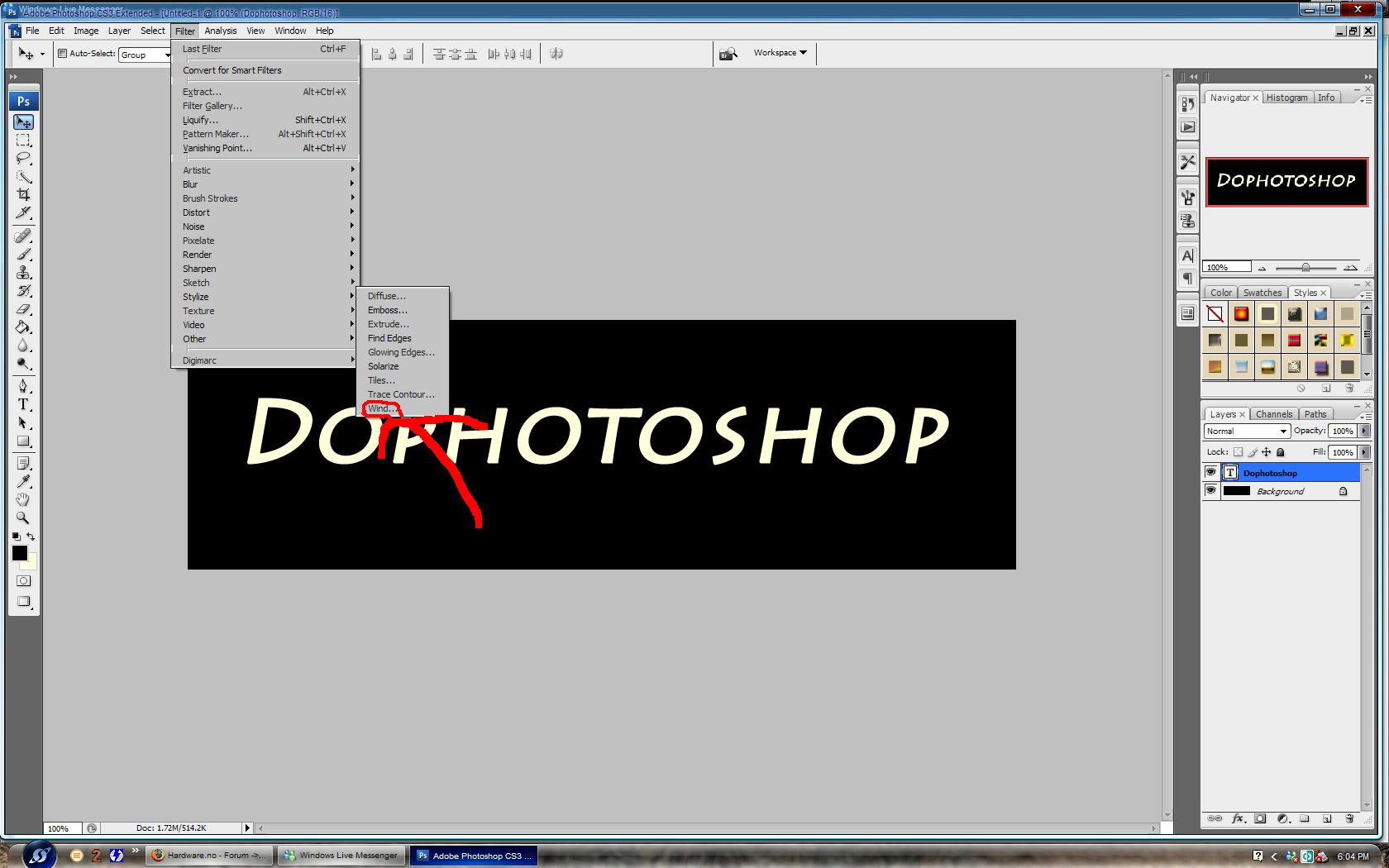Click the document zoom percentage field
The width and height of the screenshot is (1389, 868).
(x=61, y=828)
